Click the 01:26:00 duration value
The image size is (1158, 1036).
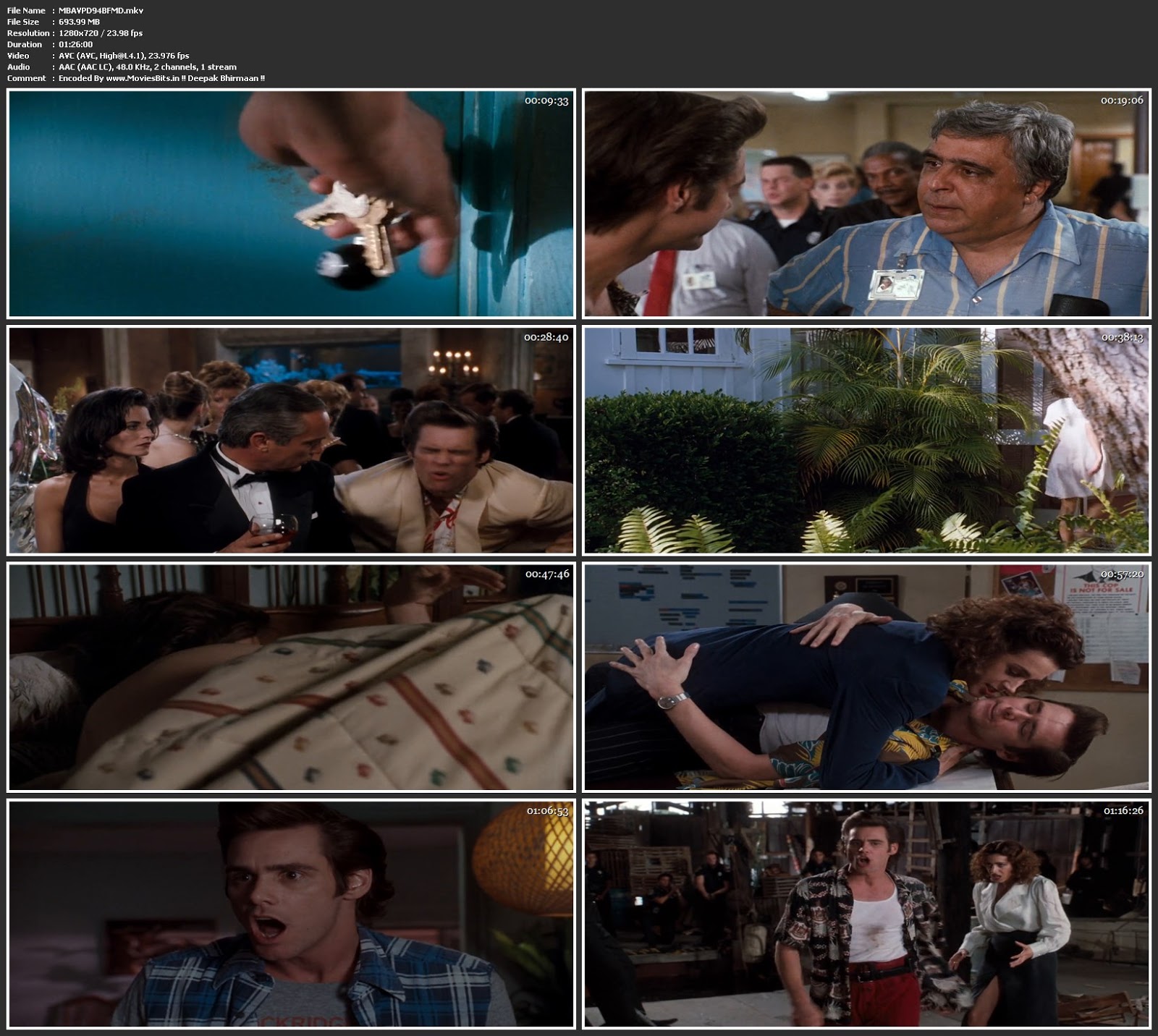click(x=75, y=44)
